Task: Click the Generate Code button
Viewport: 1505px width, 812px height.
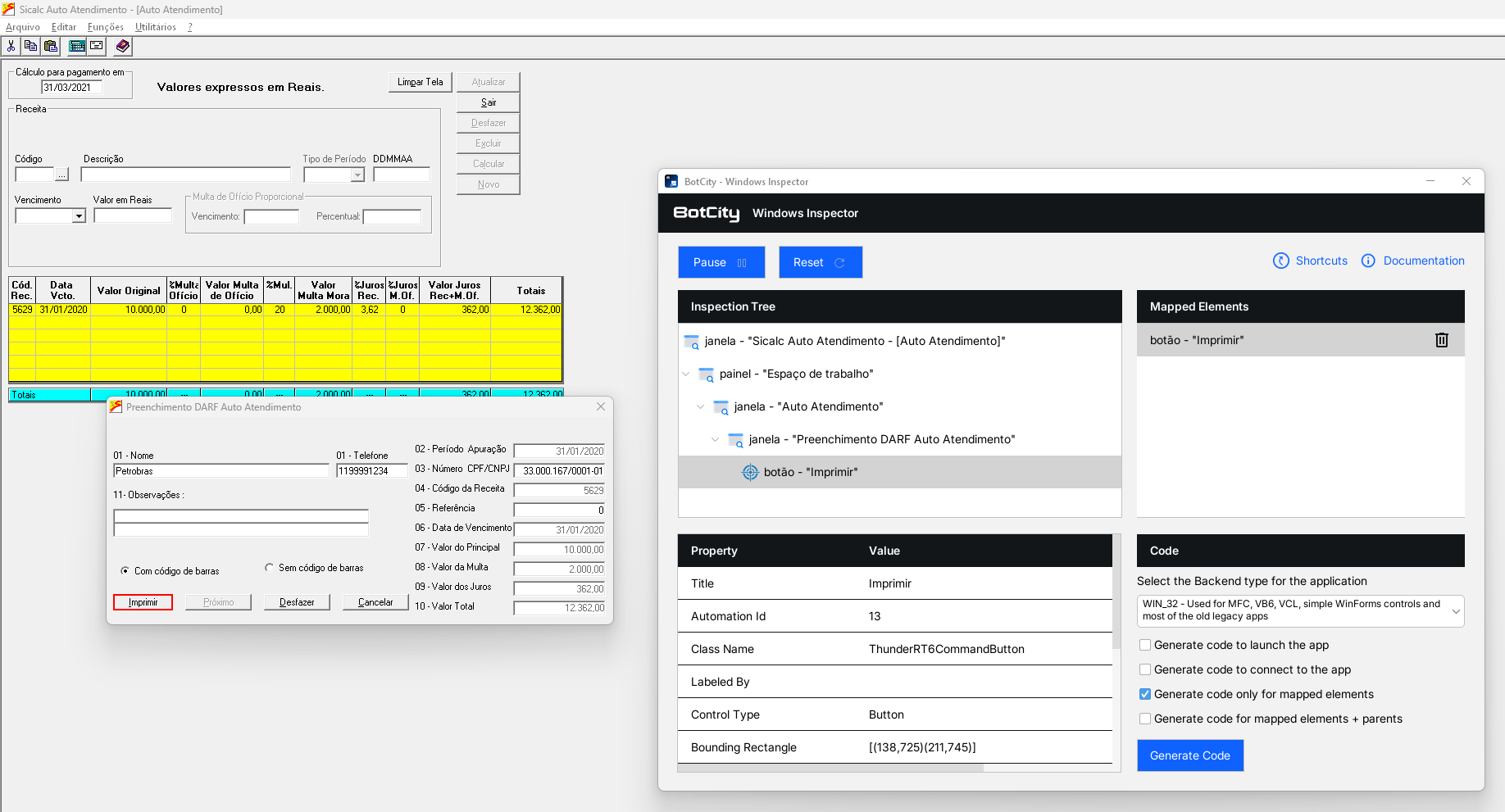Action: 1189,755
